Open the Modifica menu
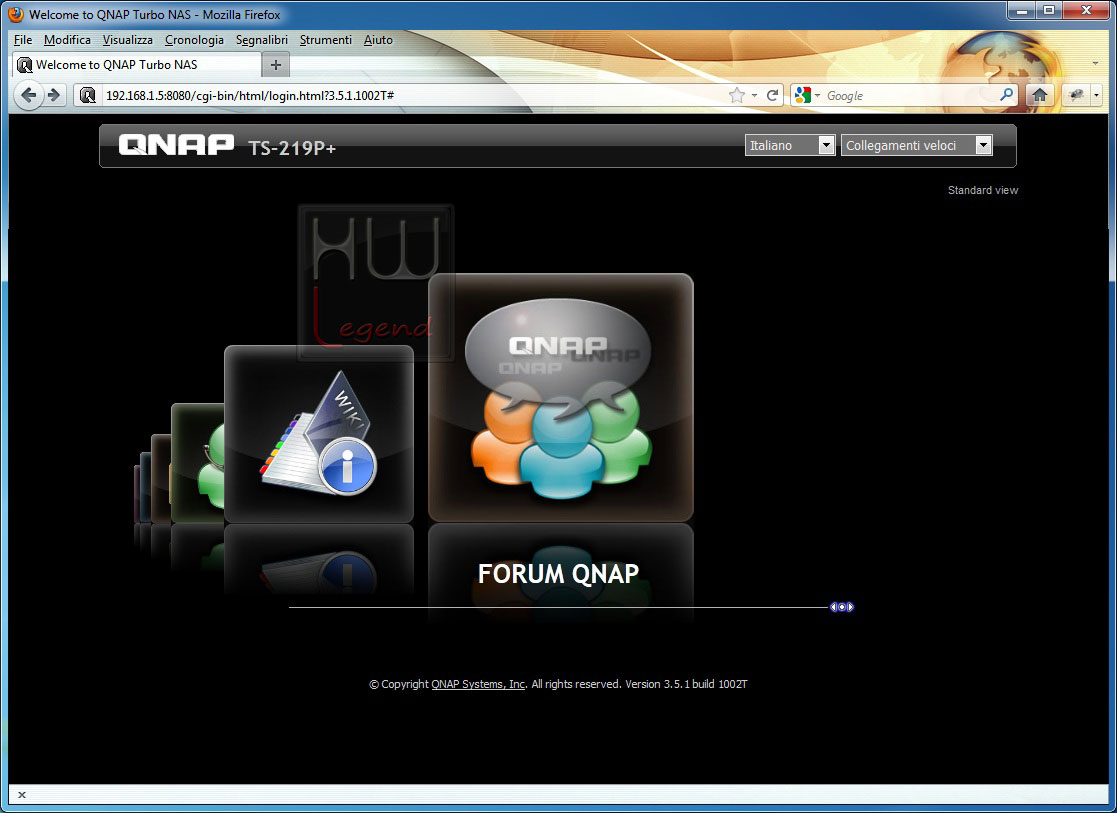Image resolution: width=1117 pixels, height=813 pixels. tap(67, 40)
